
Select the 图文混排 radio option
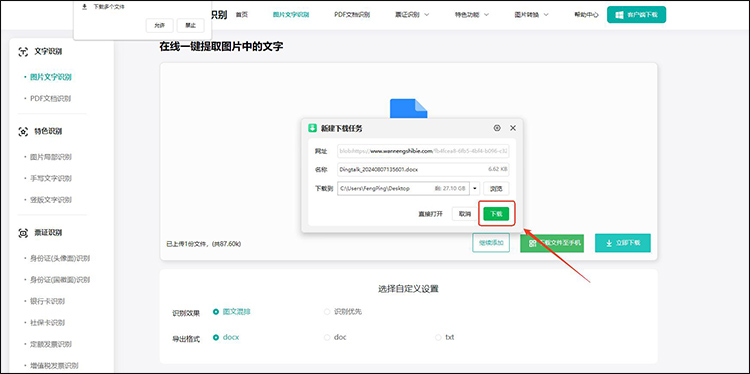coord(232,312)
